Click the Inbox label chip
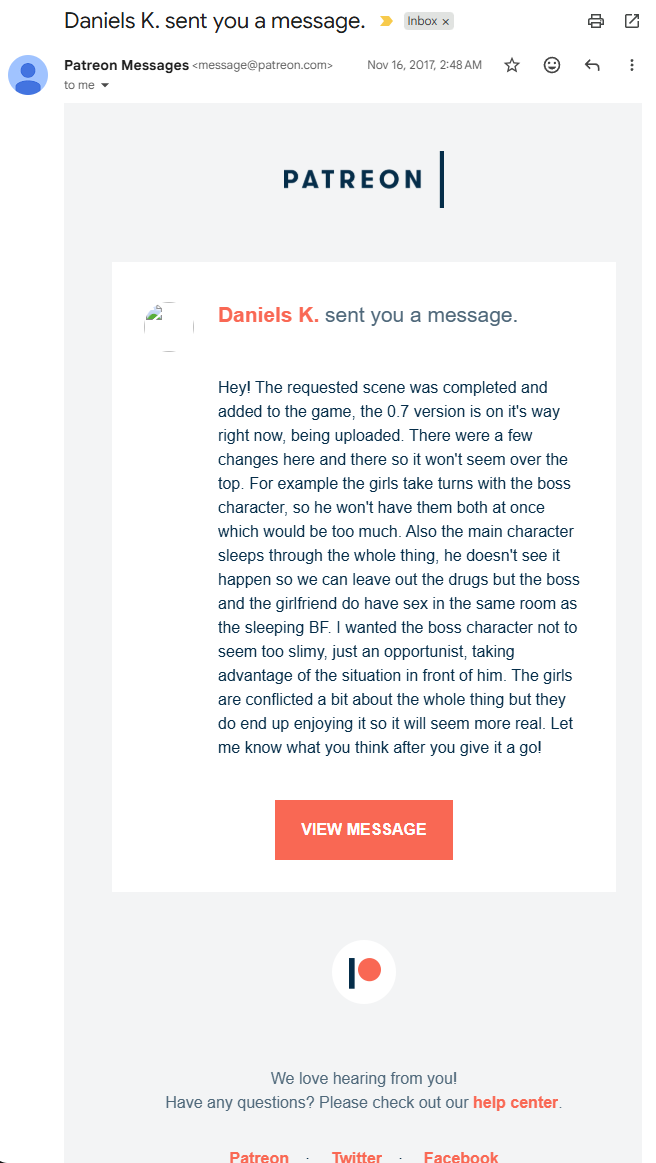Screen dimensions: 656x1163 421,21
